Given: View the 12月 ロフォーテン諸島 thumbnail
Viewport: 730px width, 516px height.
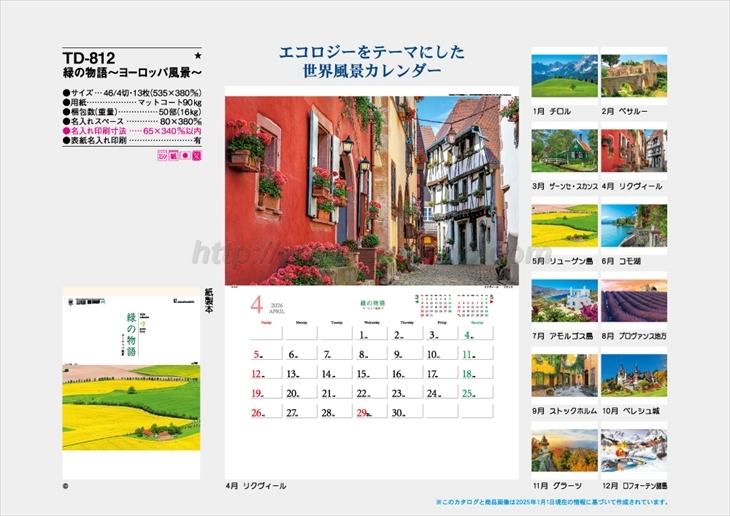Looking at the screenshot, I should coord(633,450).
